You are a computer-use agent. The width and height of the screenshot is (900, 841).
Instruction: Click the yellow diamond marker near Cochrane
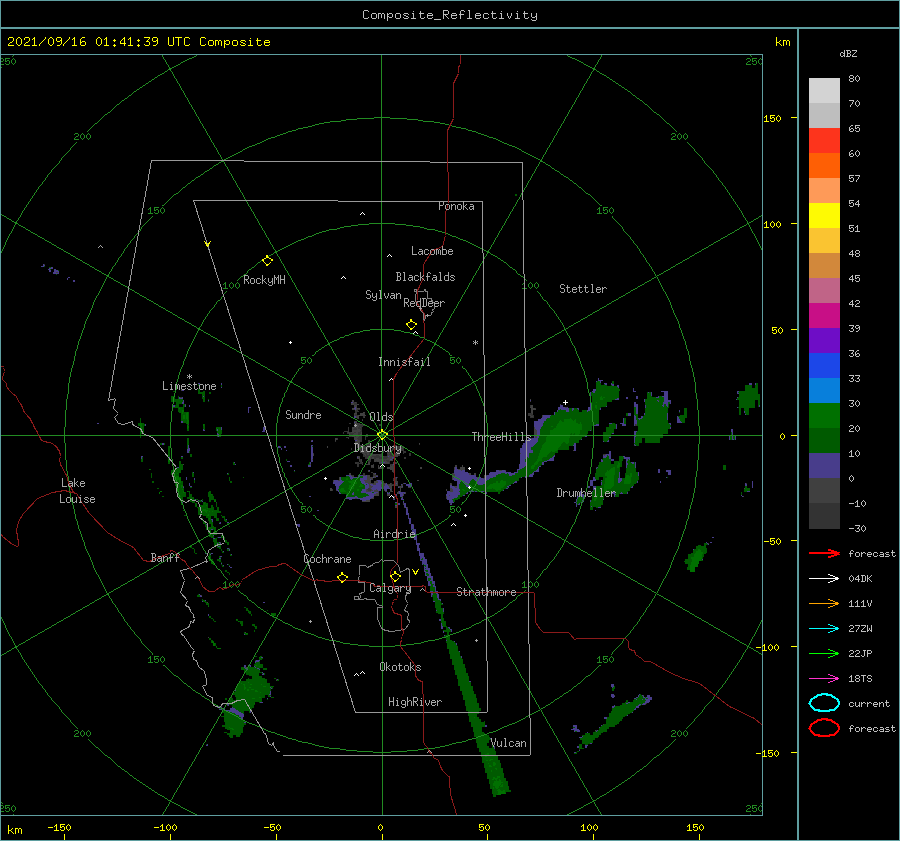(342, 577)
